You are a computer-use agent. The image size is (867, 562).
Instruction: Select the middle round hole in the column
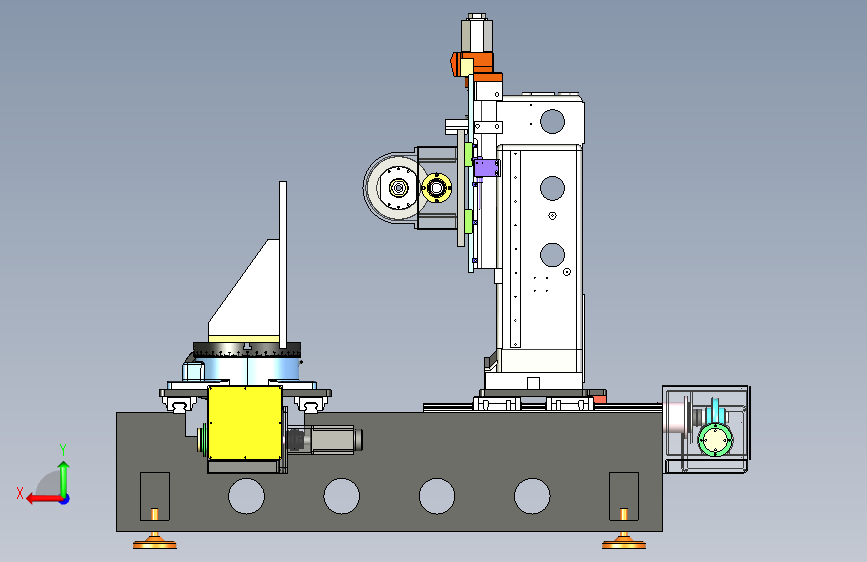click(x=552, y=188)
